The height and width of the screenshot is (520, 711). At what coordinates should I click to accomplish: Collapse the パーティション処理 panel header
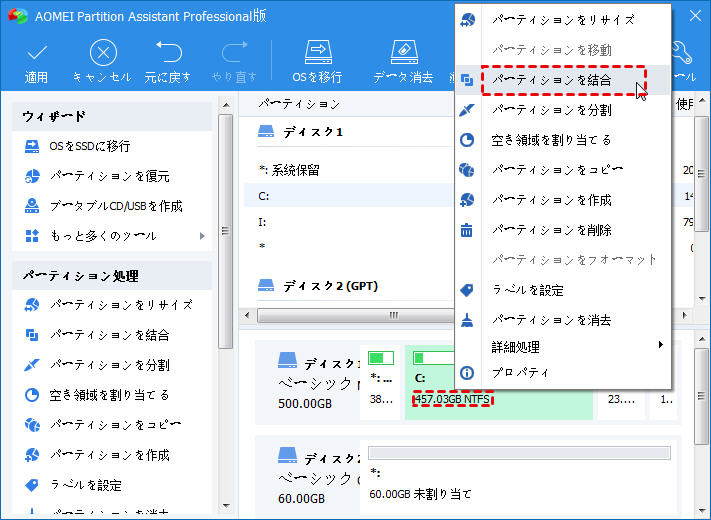coord(112,276)
